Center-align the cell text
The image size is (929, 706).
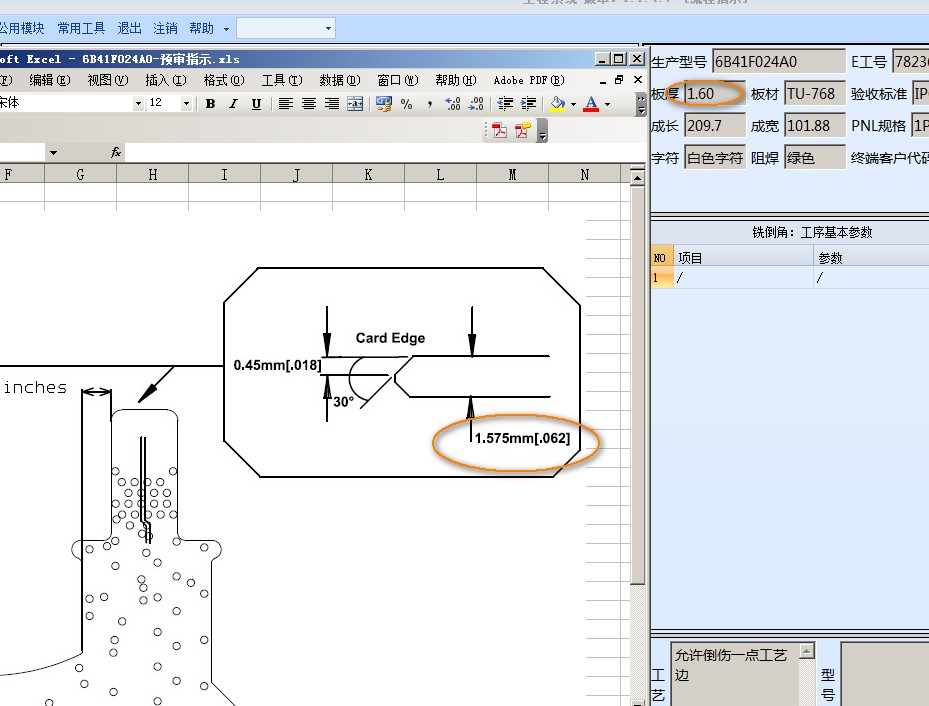tap(309, 104)
